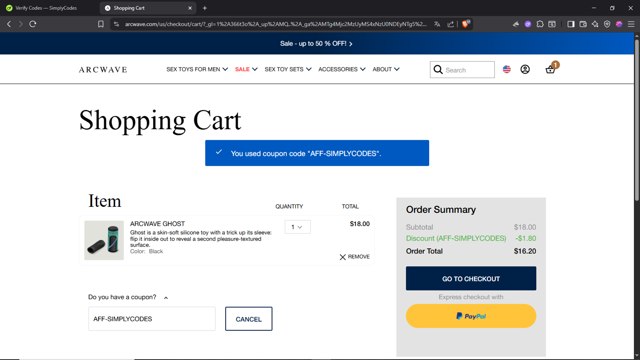The height and width of the screenshot is (360, 640).
Task: Bookmark this page with the bookmark icon
Action: (x=101, y=24)
